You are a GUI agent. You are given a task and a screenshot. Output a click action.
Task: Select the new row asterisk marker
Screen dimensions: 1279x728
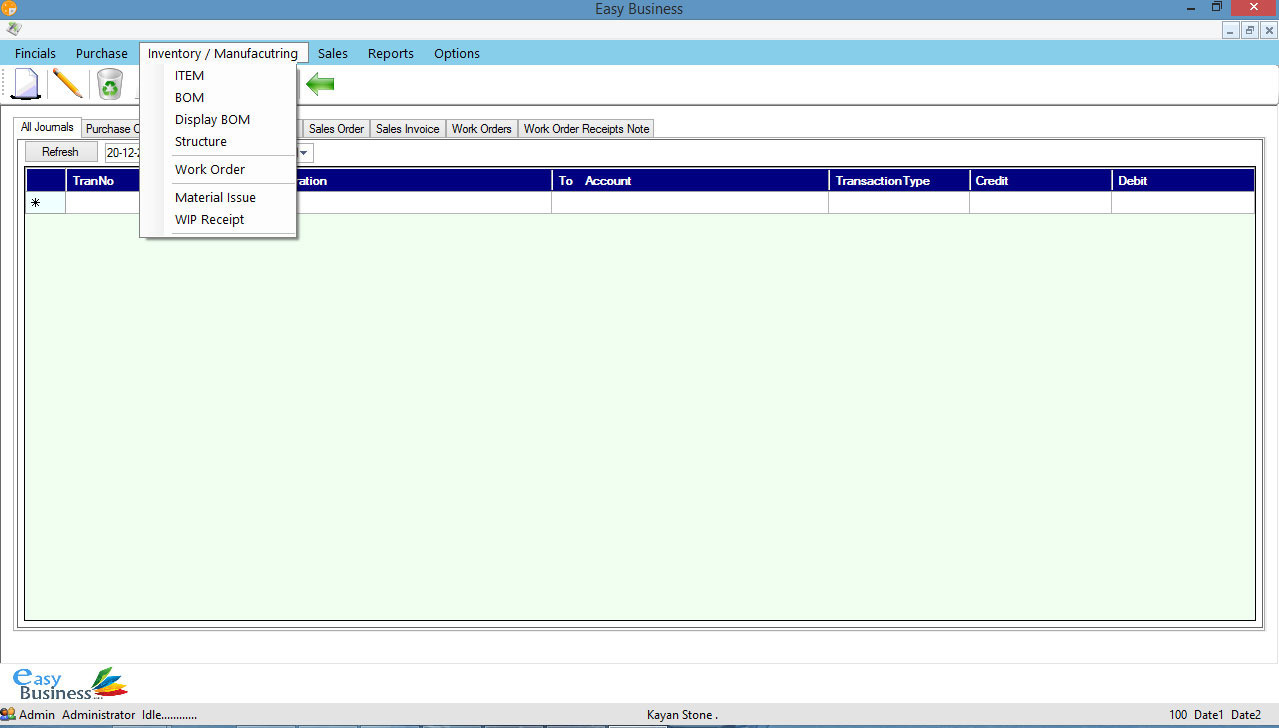coord(45,202)
